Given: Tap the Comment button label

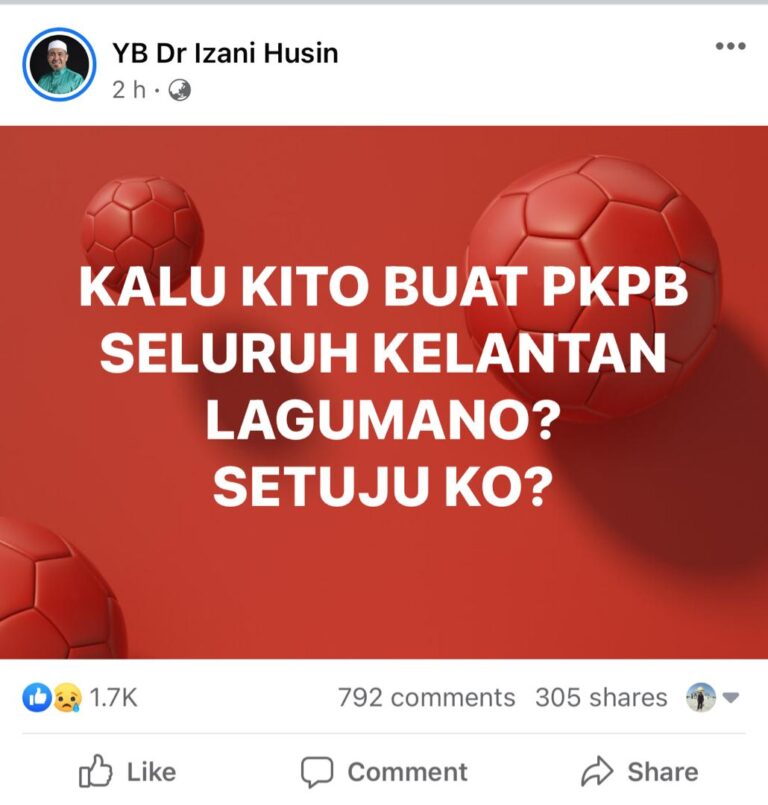Looking at the screenshot, I should tap(408, 772).
